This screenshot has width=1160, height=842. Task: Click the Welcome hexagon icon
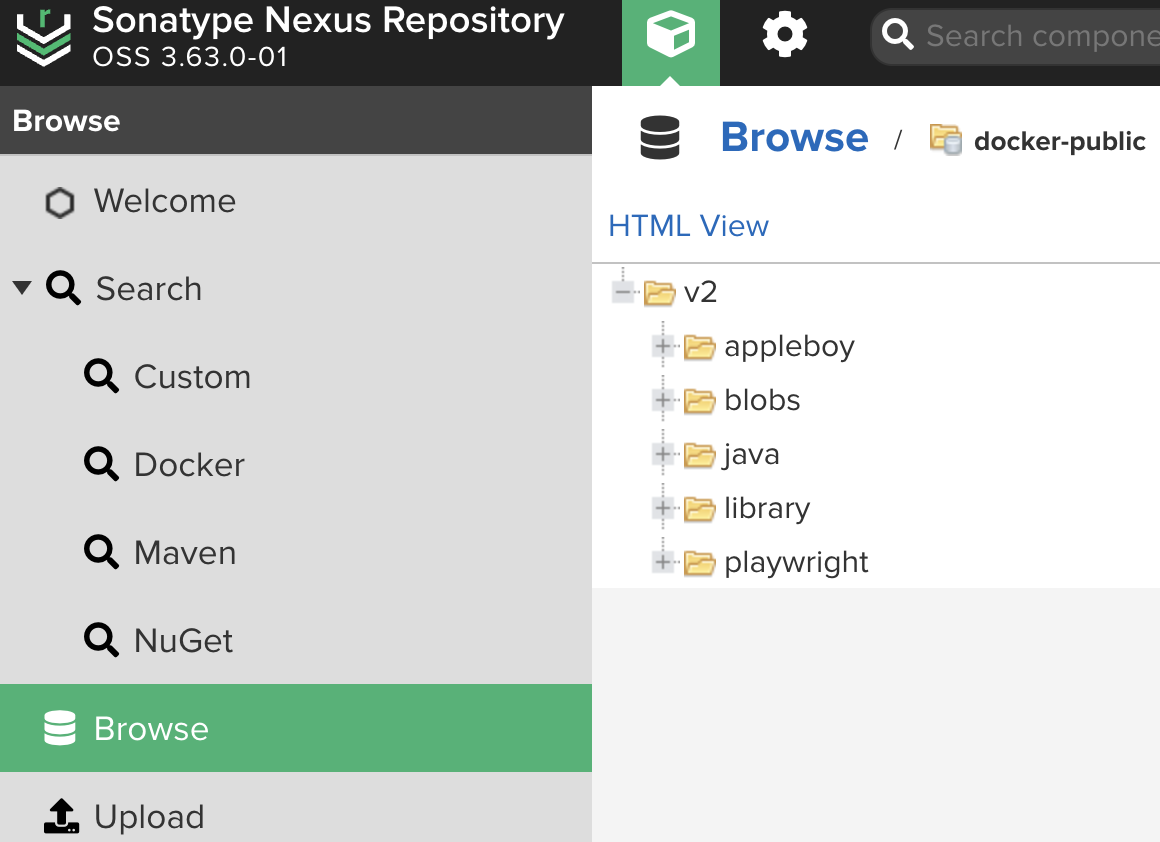click(60, 202)
